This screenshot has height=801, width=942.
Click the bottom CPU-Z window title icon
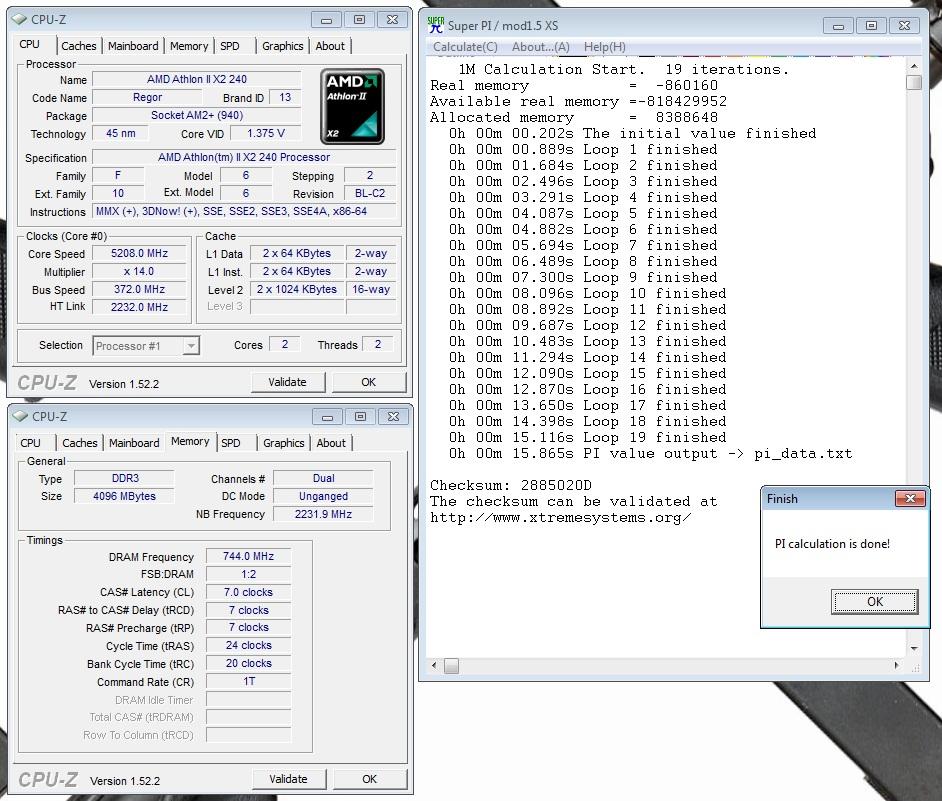click(x=20, y=416)
